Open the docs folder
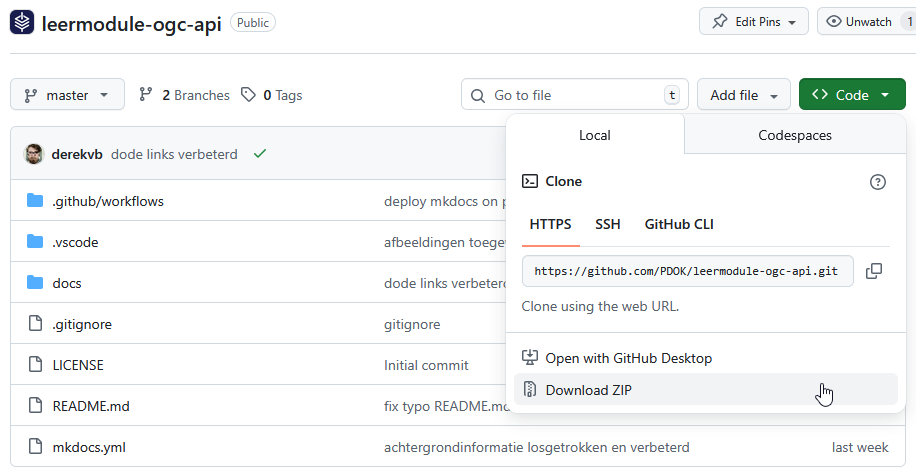Viewport: 916px width, 473px height. click(66, 283)
